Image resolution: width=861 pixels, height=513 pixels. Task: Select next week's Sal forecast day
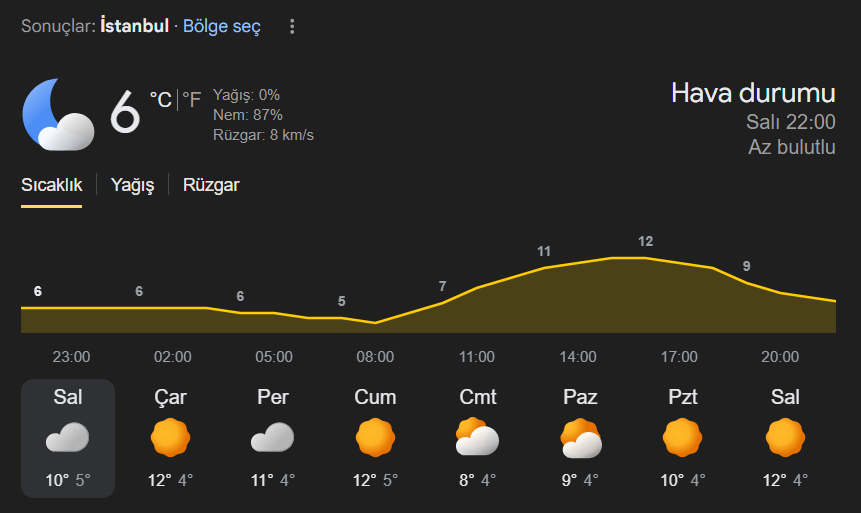(x=785, y=438)
